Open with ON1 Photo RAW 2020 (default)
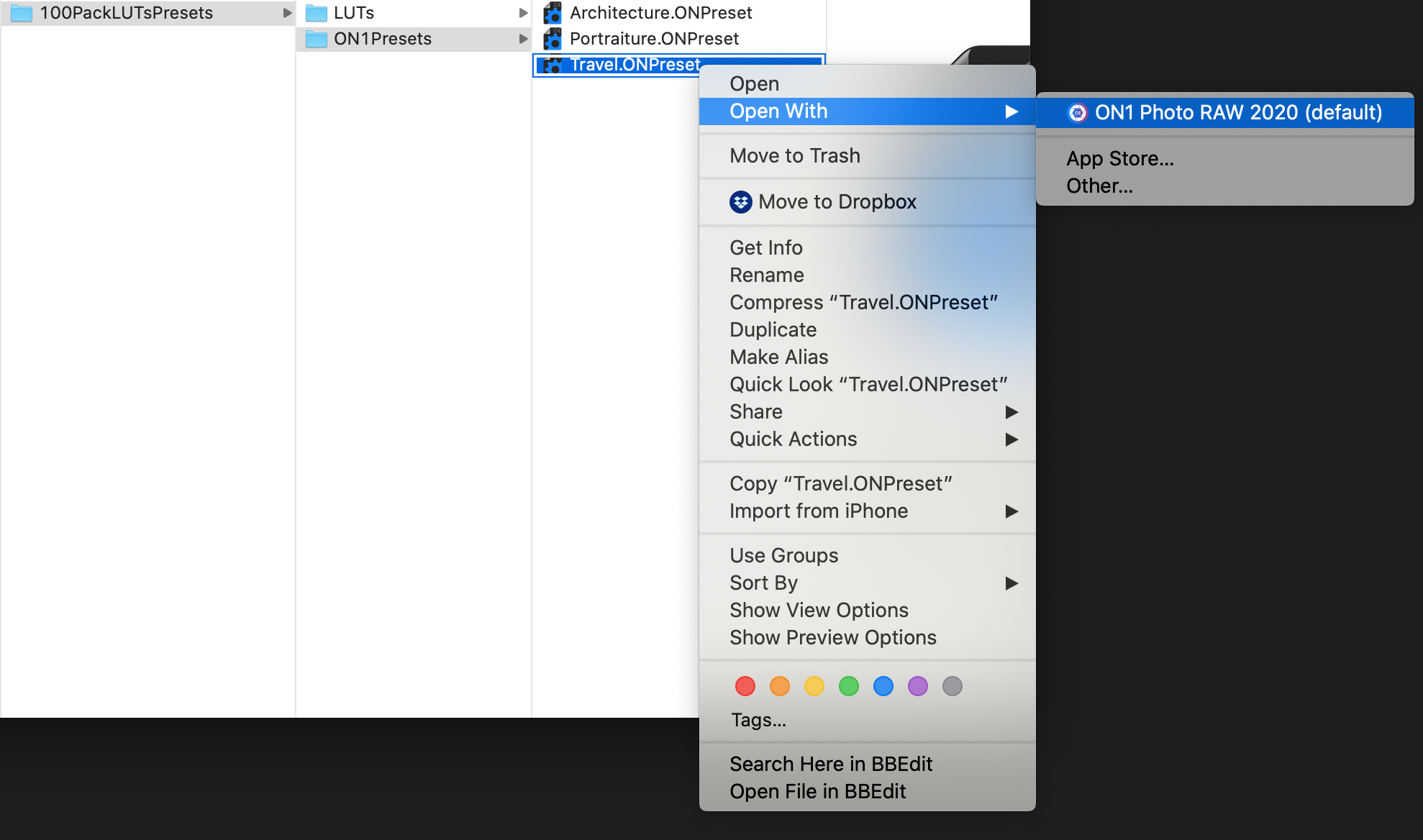1423x840 pixels. 1225,113
